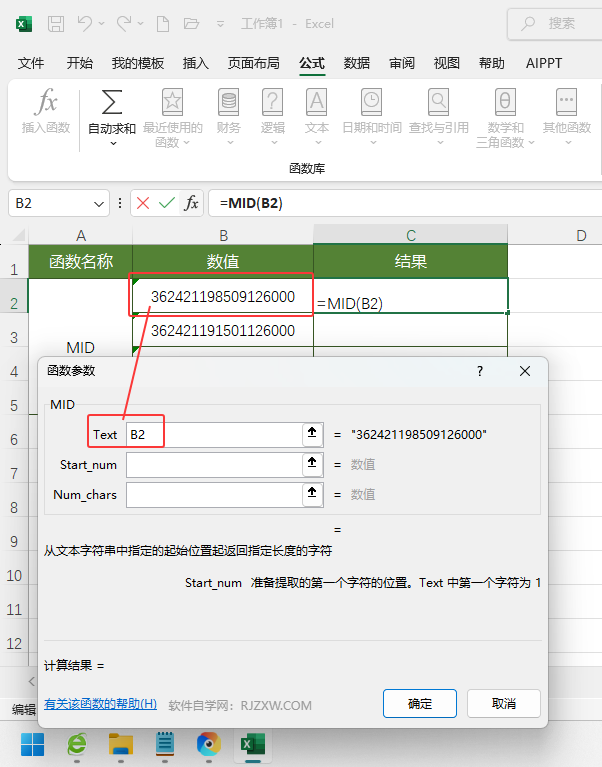Click the Cancel (取消) button in the dialog
The height and width of the screenshot is (767, 602).
(x=504, y=703)
